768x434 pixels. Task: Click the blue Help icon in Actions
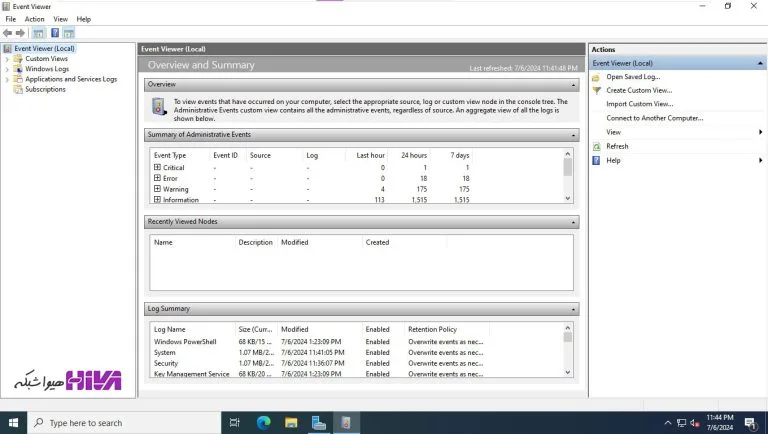[596, 160]
